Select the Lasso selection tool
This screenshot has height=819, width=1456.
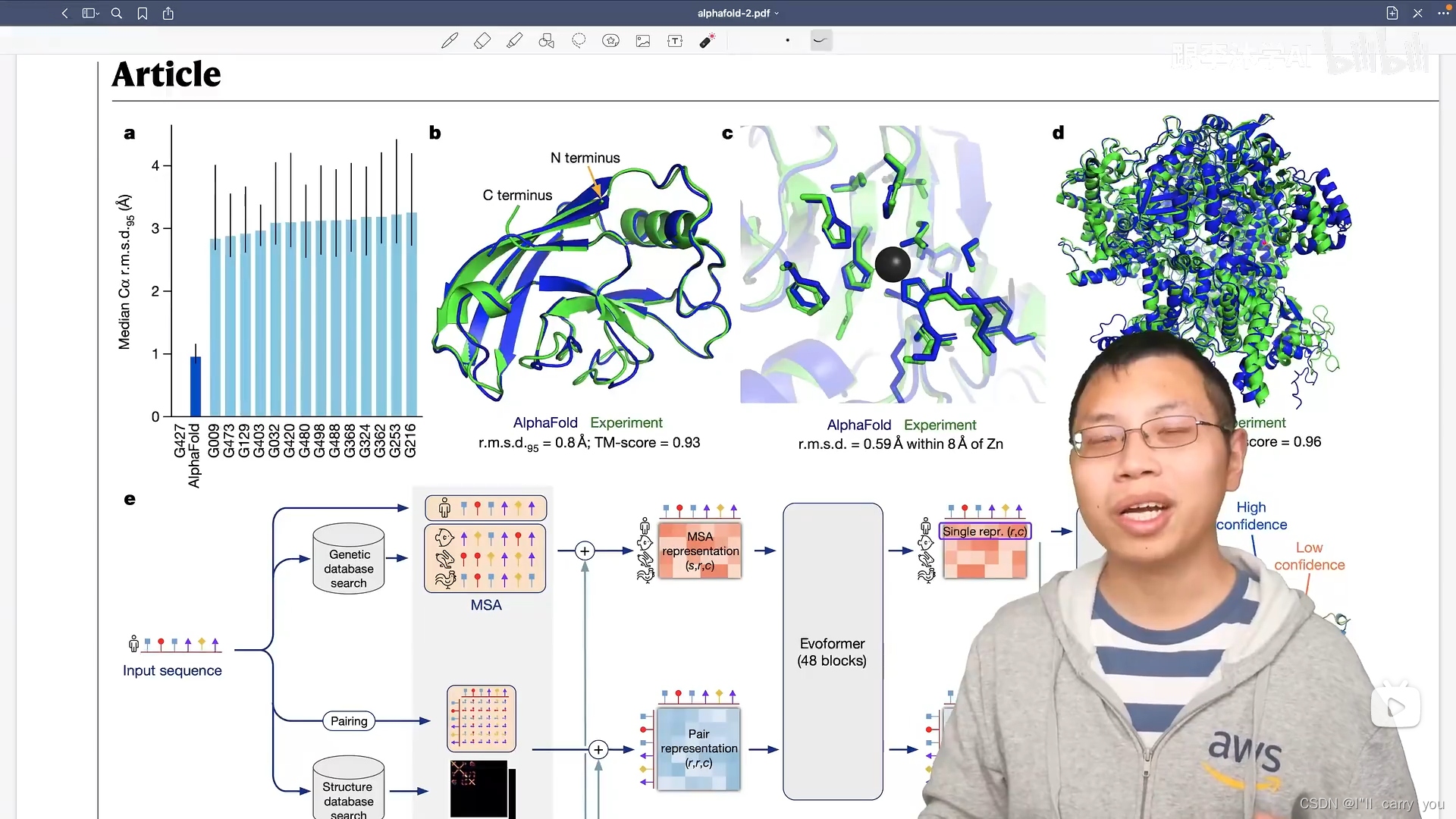point(579,41)
